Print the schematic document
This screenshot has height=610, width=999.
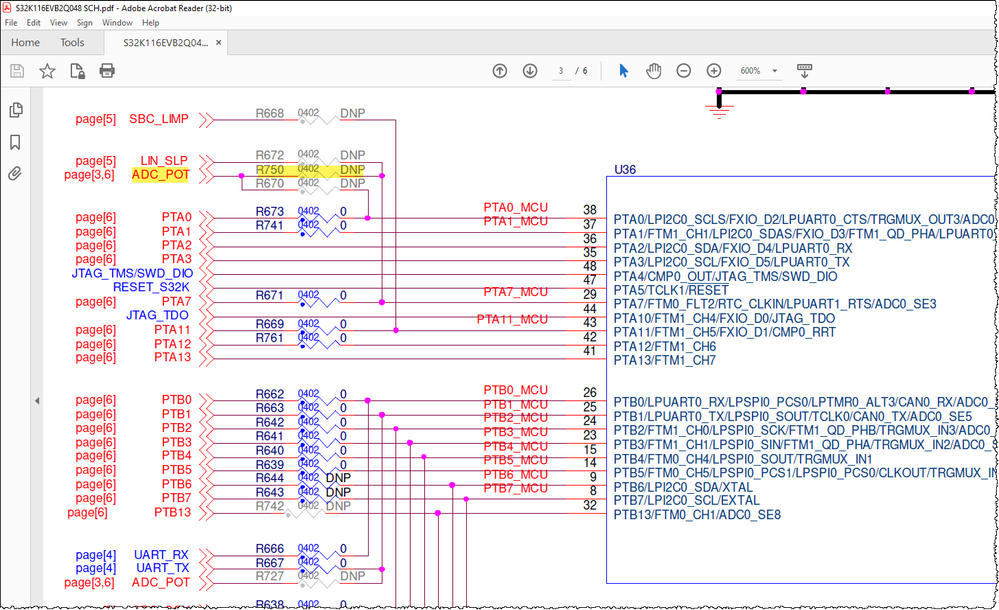click(x=107, y=71)
